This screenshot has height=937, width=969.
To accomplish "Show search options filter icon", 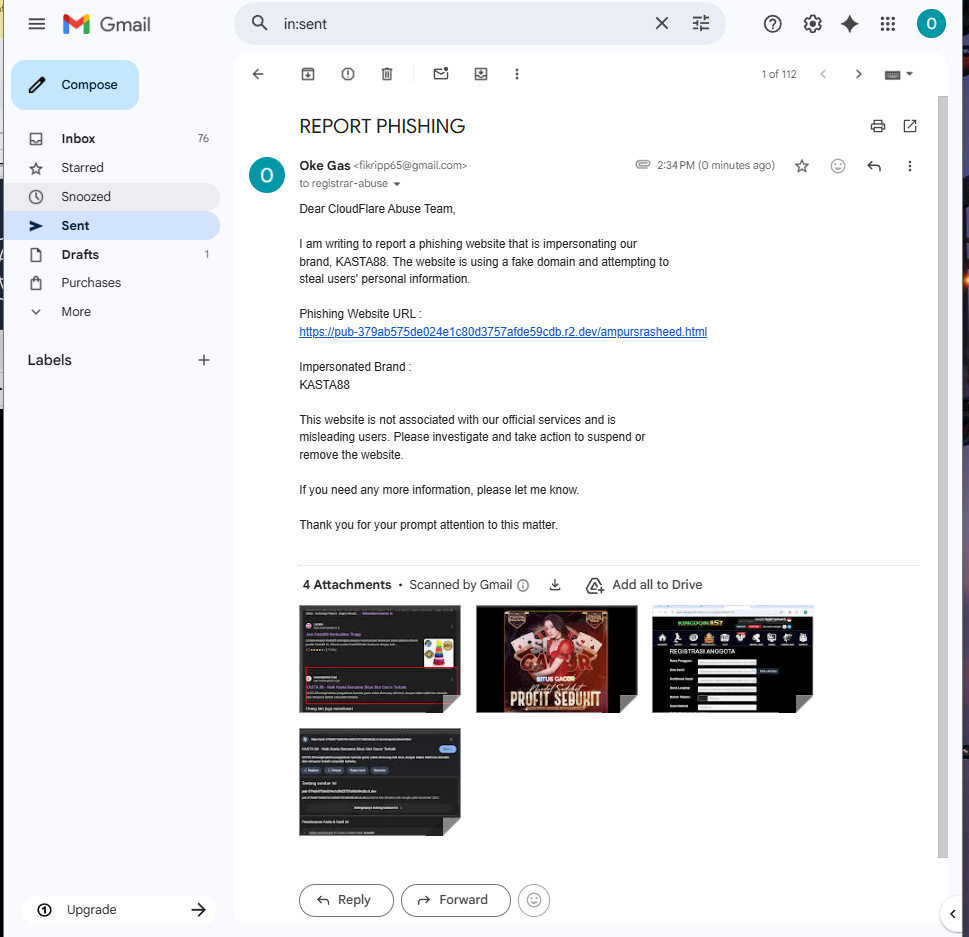I will coord(701,23).
